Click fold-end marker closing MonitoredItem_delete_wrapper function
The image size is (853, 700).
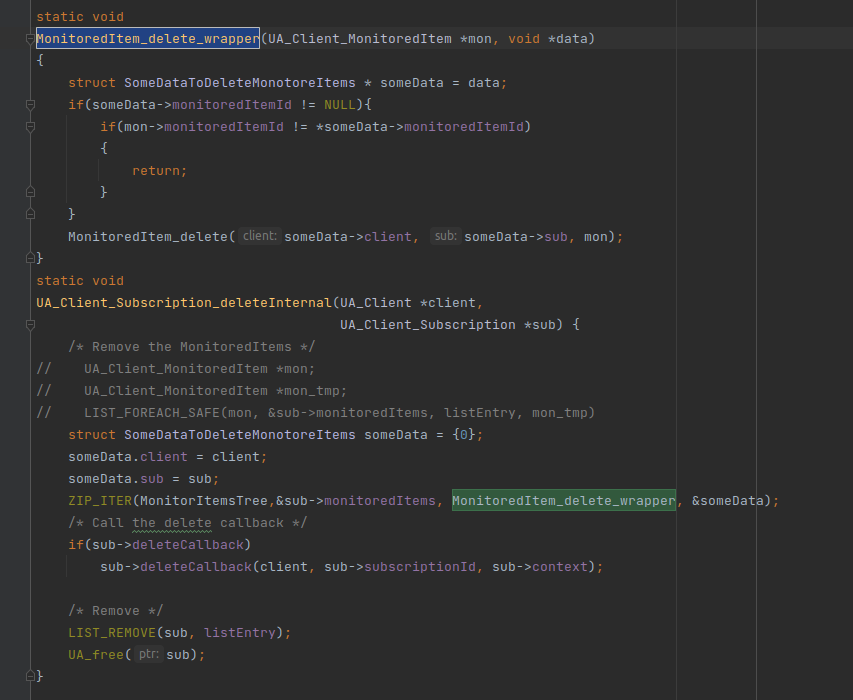coord(30,258)
